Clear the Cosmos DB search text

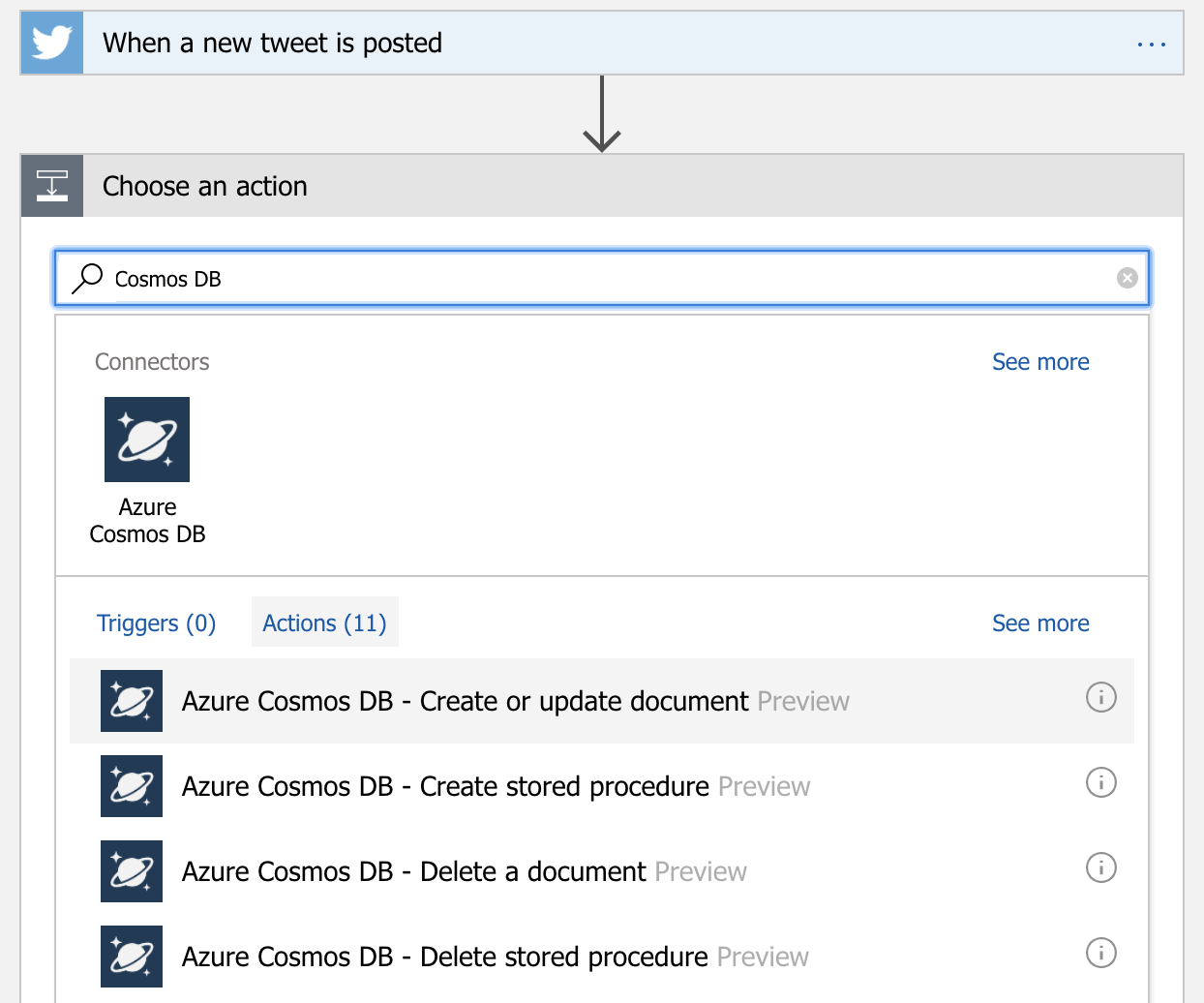[x=1127, y=279]
